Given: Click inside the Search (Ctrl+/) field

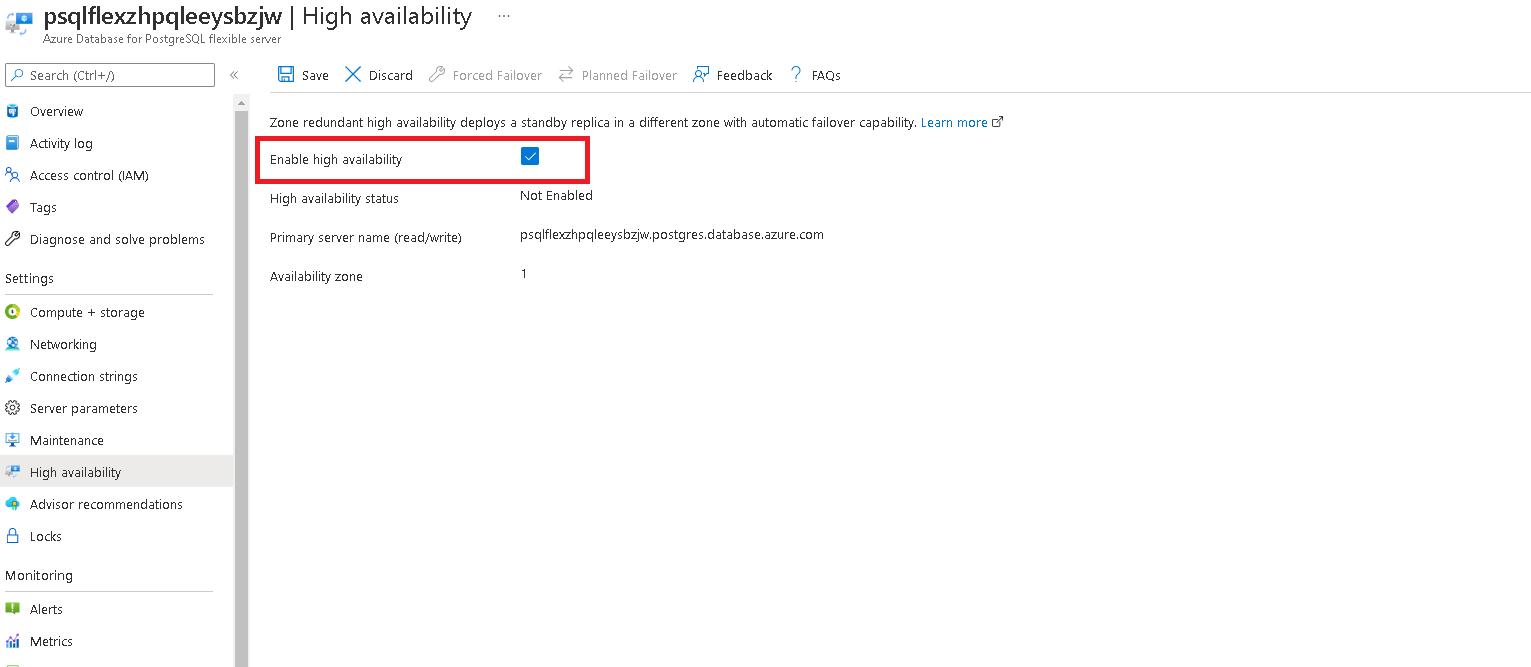Looking at the screenshot, I should click(110, 74).
